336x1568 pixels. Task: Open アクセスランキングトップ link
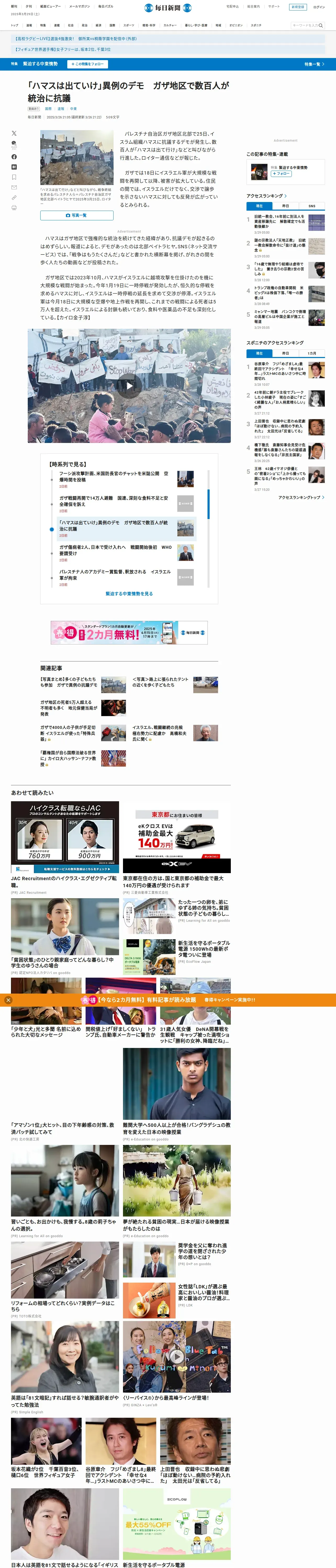[301, 497]
